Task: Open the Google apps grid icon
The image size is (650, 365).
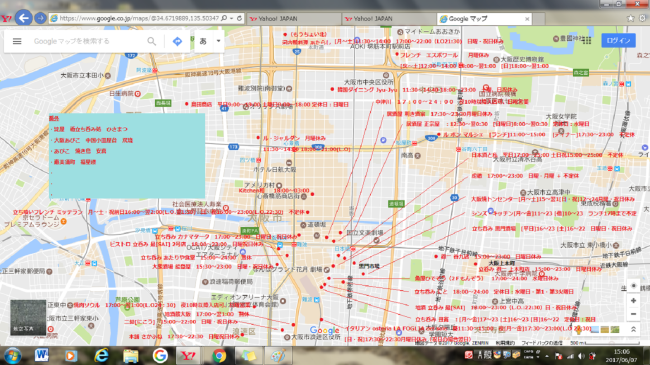Action: click(x=587, y=40)
